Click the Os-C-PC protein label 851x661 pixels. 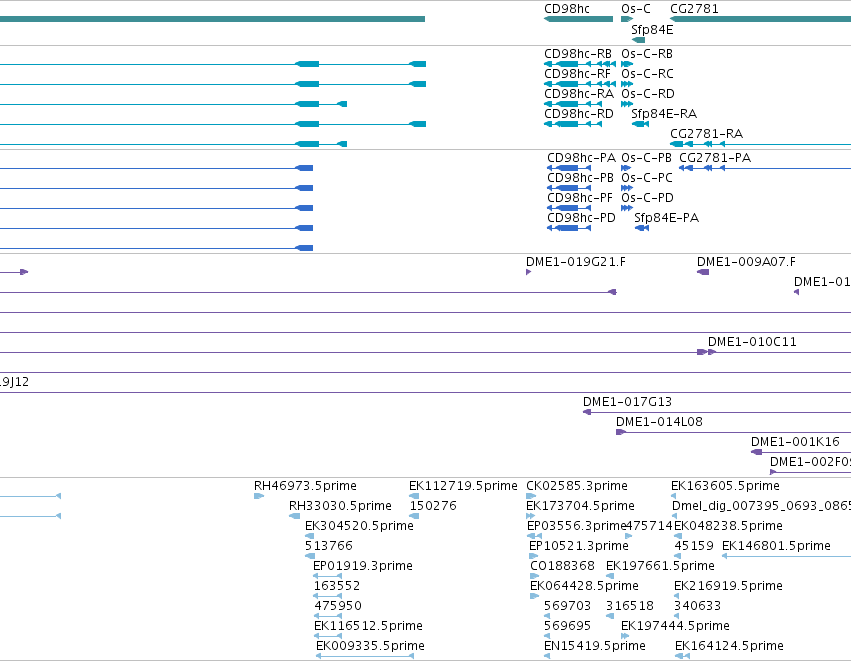point(647,178)
